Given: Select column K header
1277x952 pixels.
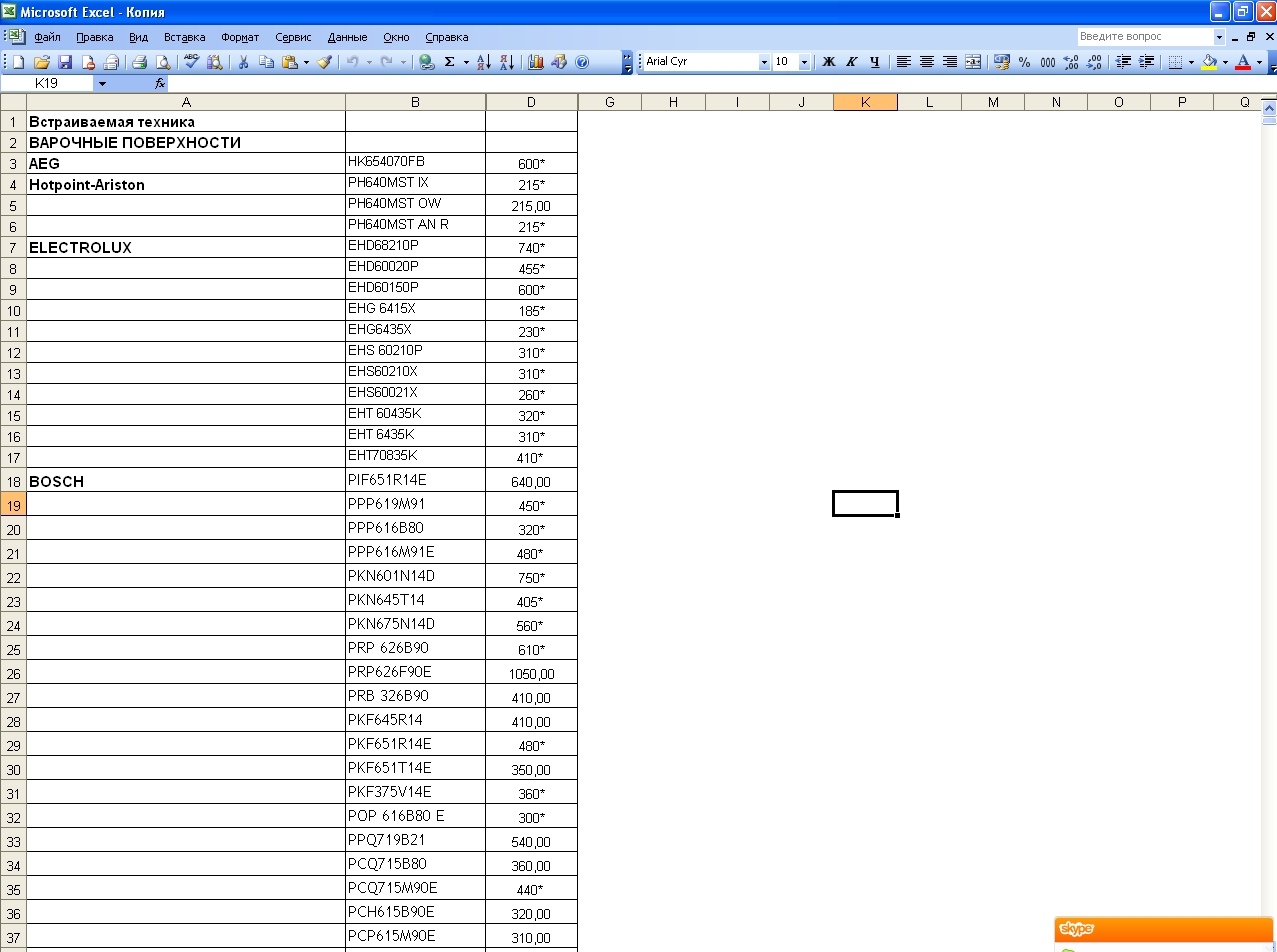Looking at the screenshot, I should (865, 102).
